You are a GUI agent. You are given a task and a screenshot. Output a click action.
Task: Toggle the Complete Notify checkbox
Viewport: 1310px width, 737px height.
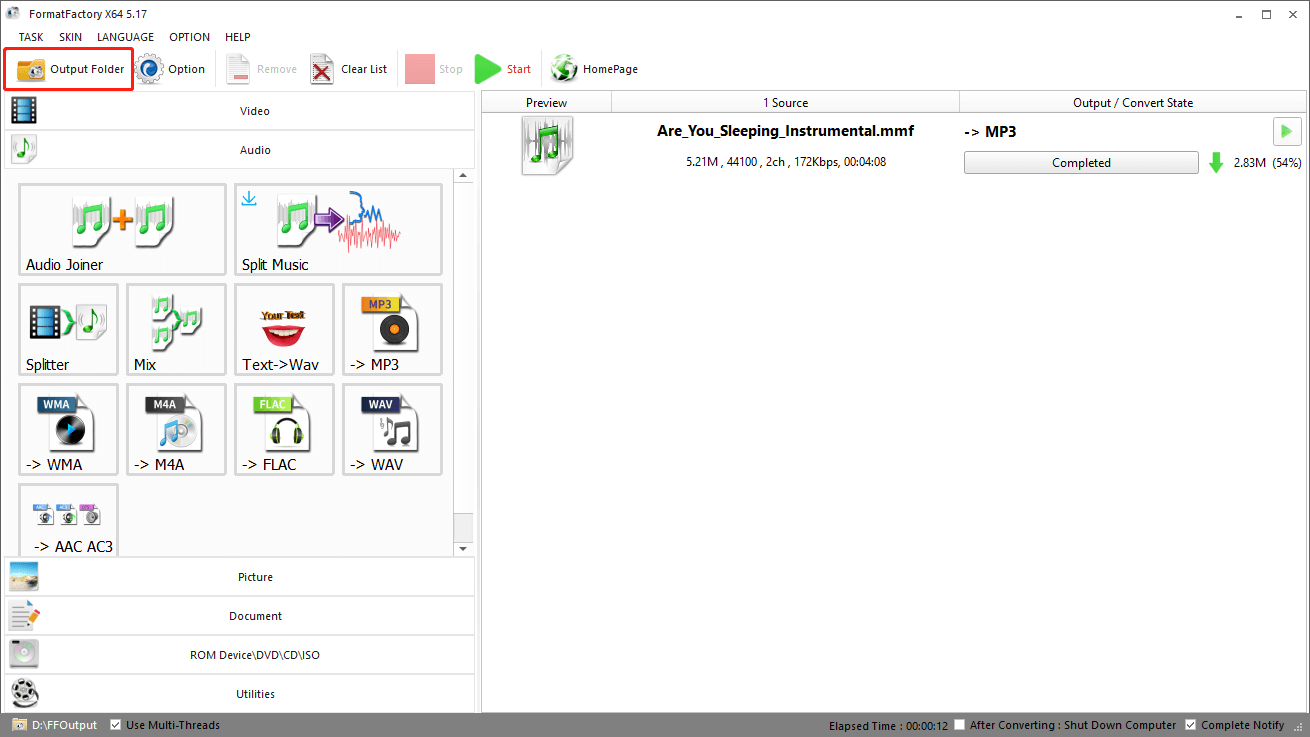click(x=1190, y=725)
